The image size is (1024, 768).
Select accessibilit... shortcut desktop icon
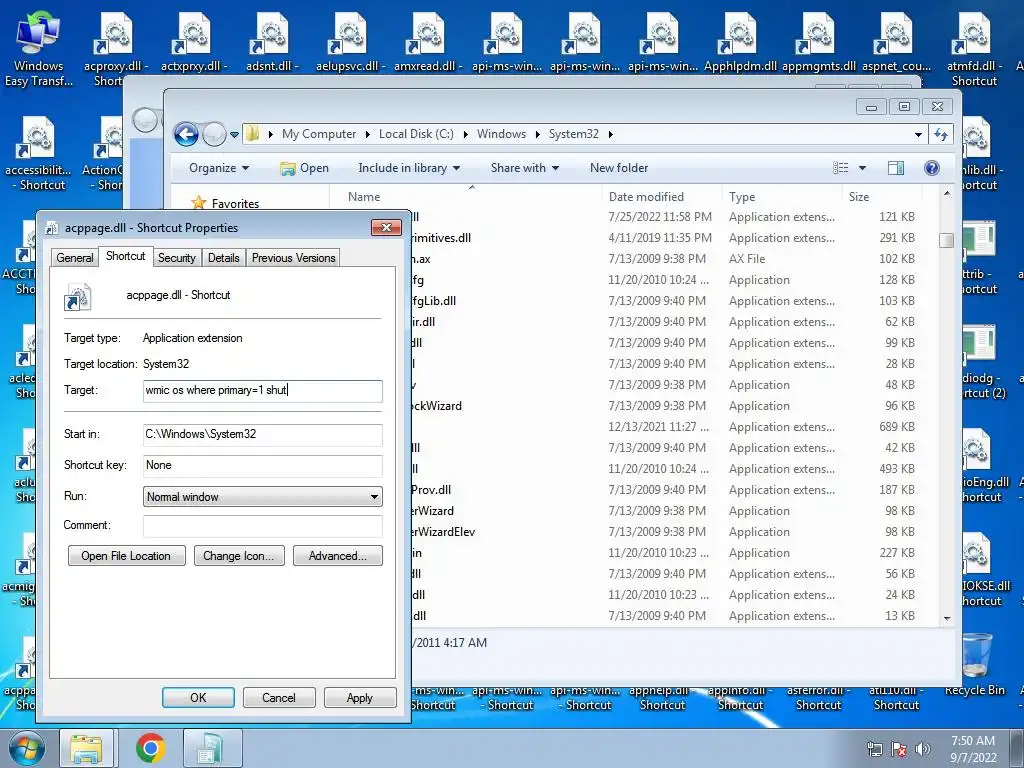(x=39, y=153)
